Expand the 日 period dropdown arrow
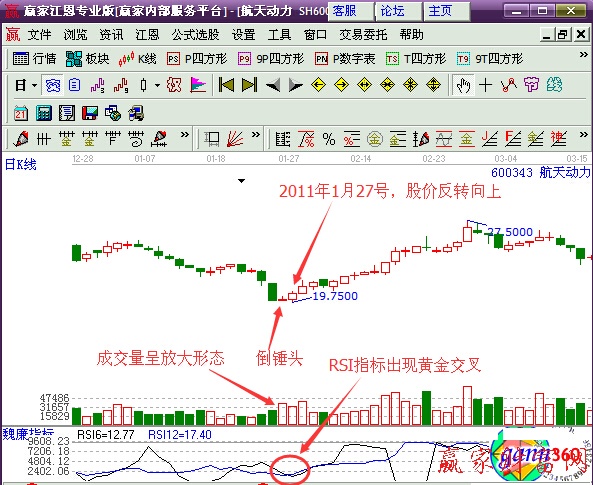593x485 pixels. [34, 85]
